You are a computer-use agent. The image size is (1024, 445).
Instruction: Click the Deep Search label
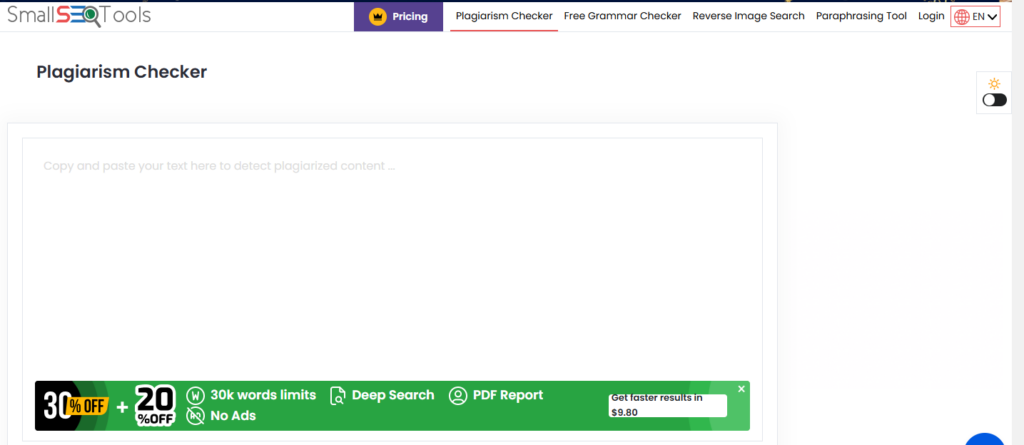[x=393, y=395]
